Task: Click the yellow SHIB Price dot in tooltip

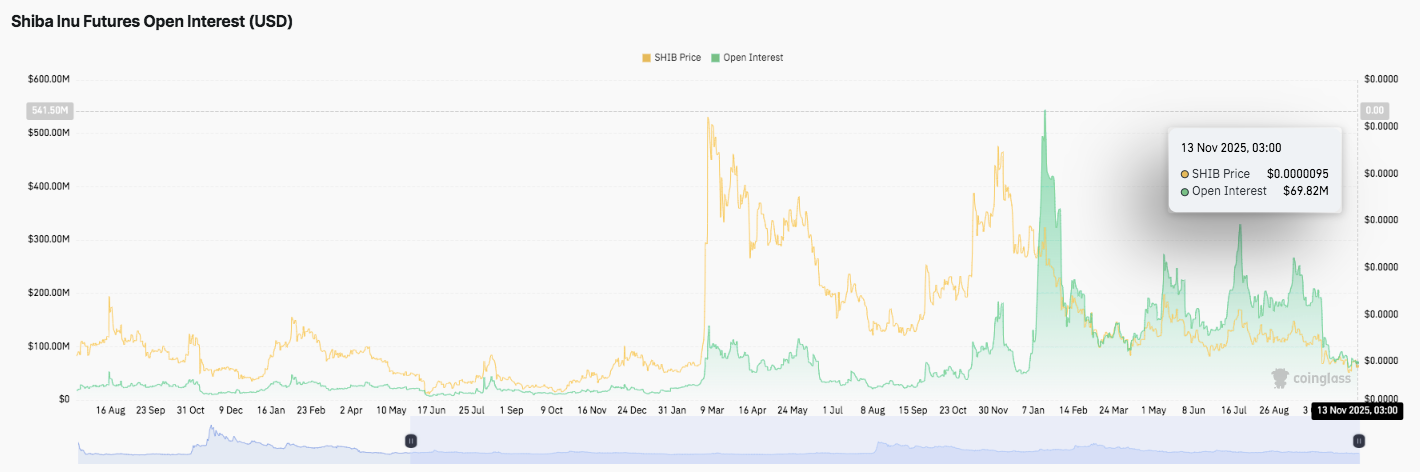Action: tap(1185, 174)
